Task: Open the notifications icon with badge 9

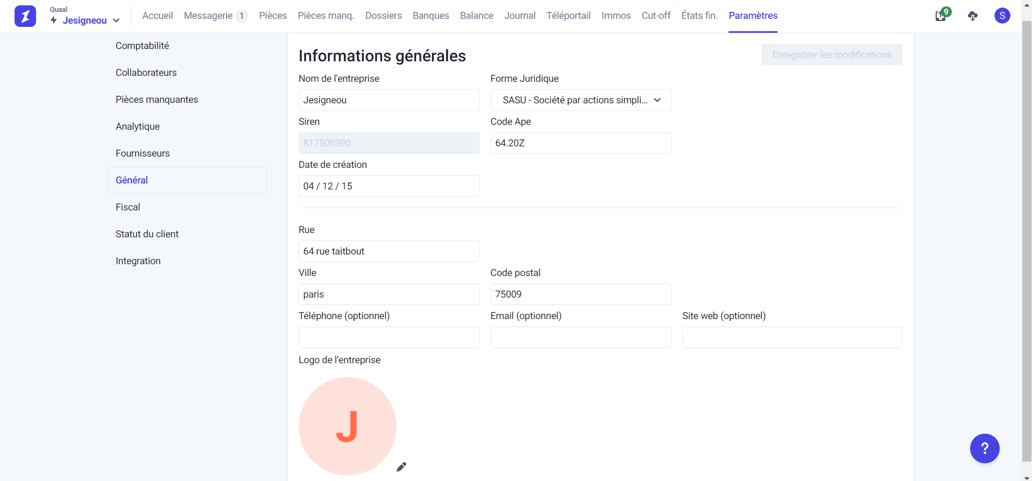Action: coord(941,16)
